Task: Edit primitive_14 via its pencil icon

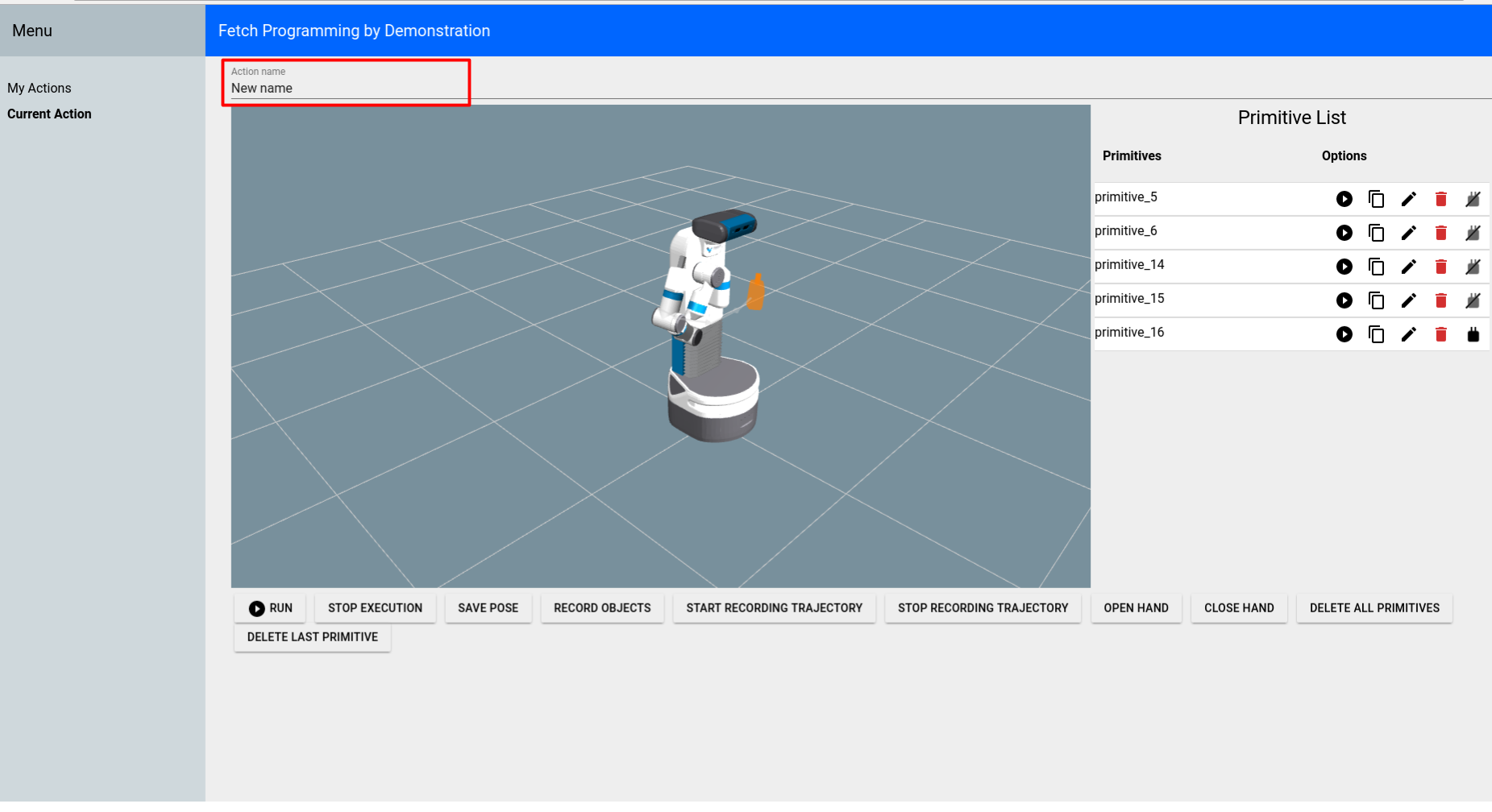Action: [x=1408, y=267]
